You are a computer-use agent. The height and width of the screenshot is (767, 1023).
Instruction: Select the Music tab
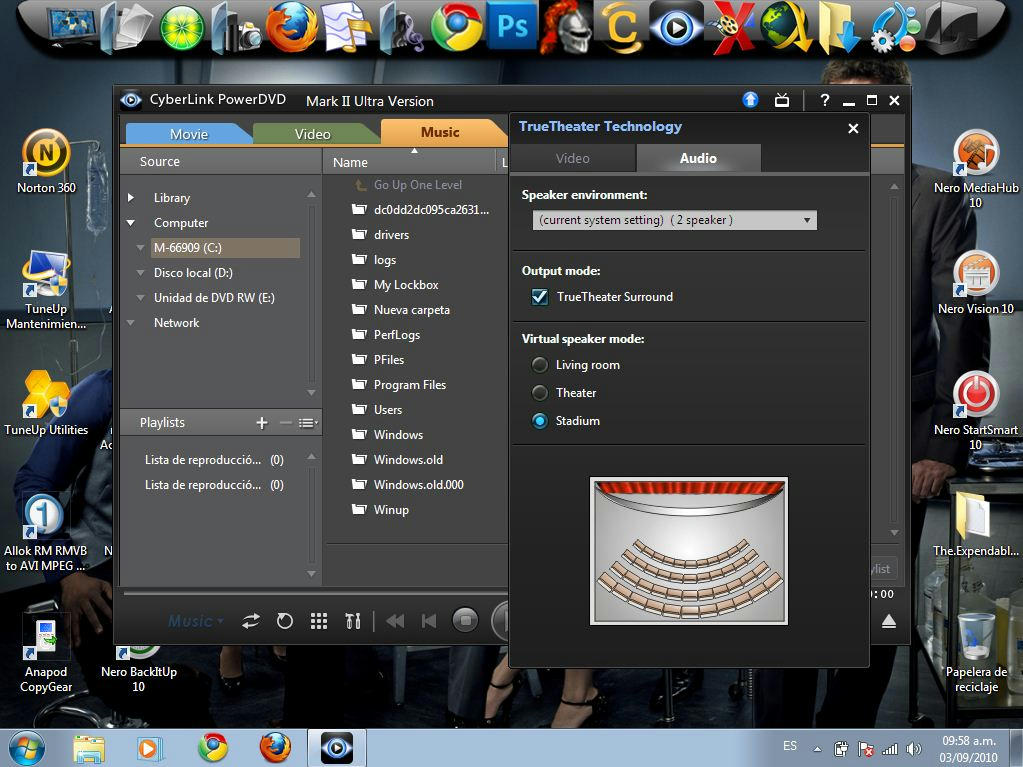(440, 132)
